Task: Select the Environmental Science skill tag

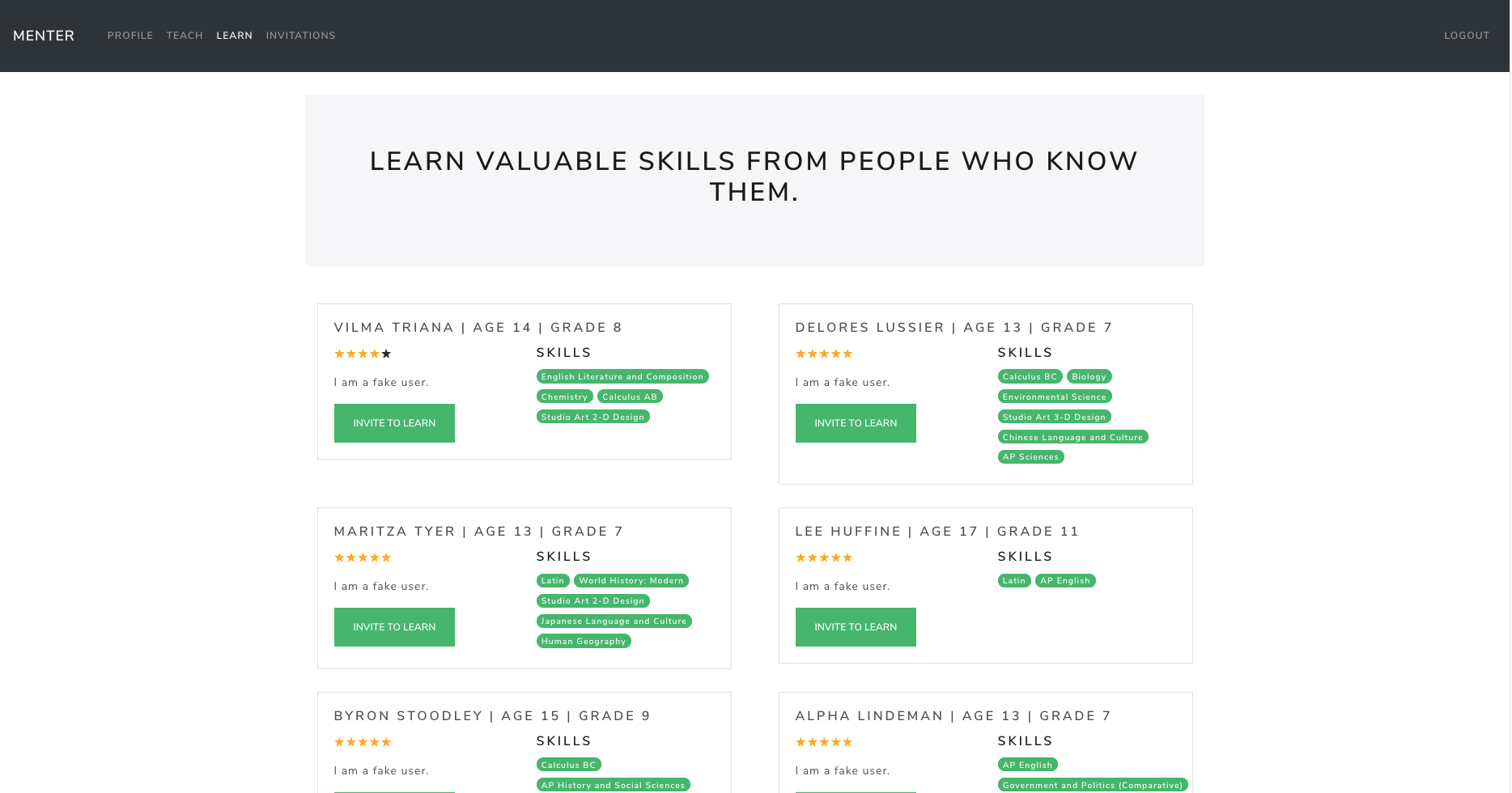Action: click(1055, 396)
